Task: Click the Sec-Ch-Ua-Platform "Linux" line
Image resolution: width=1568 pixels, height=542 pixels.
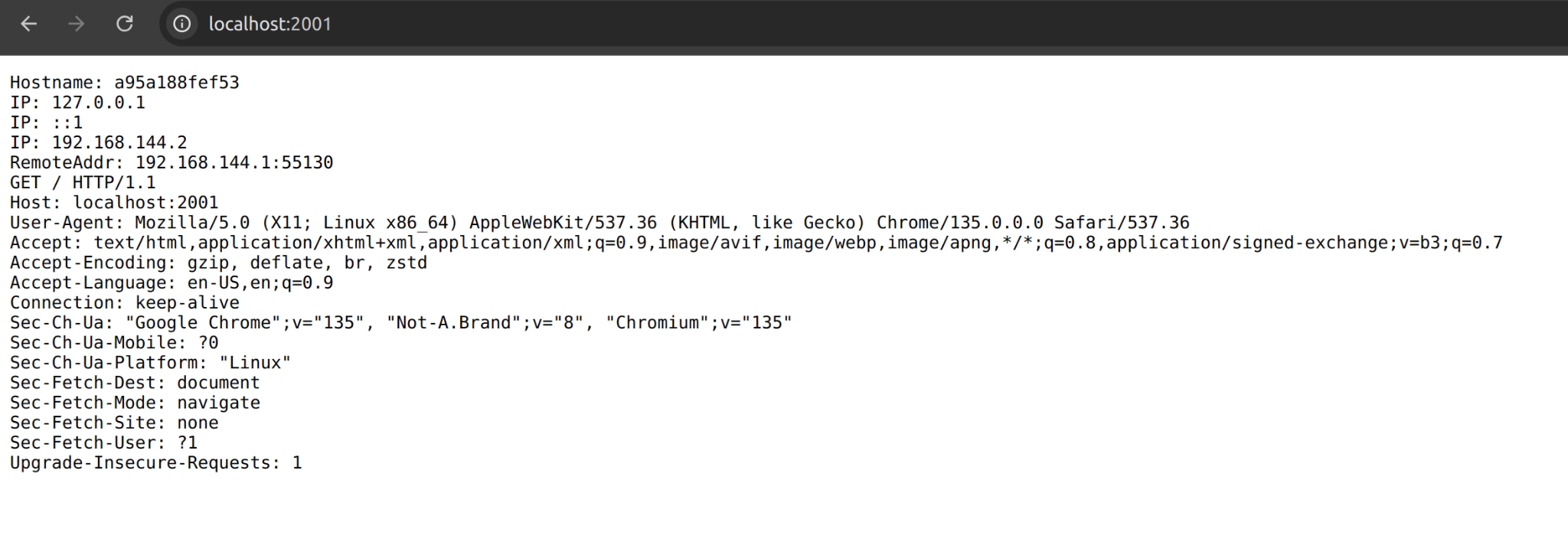Action: click(150, 363)
